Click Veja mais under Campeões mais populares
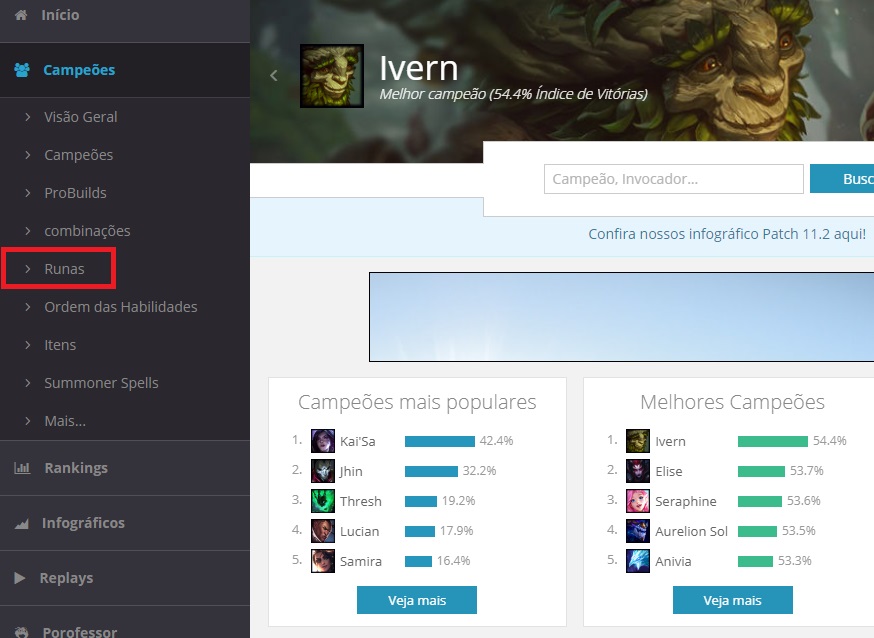The width and height of the screenshot is (874, 638). (x=417, y=600)
